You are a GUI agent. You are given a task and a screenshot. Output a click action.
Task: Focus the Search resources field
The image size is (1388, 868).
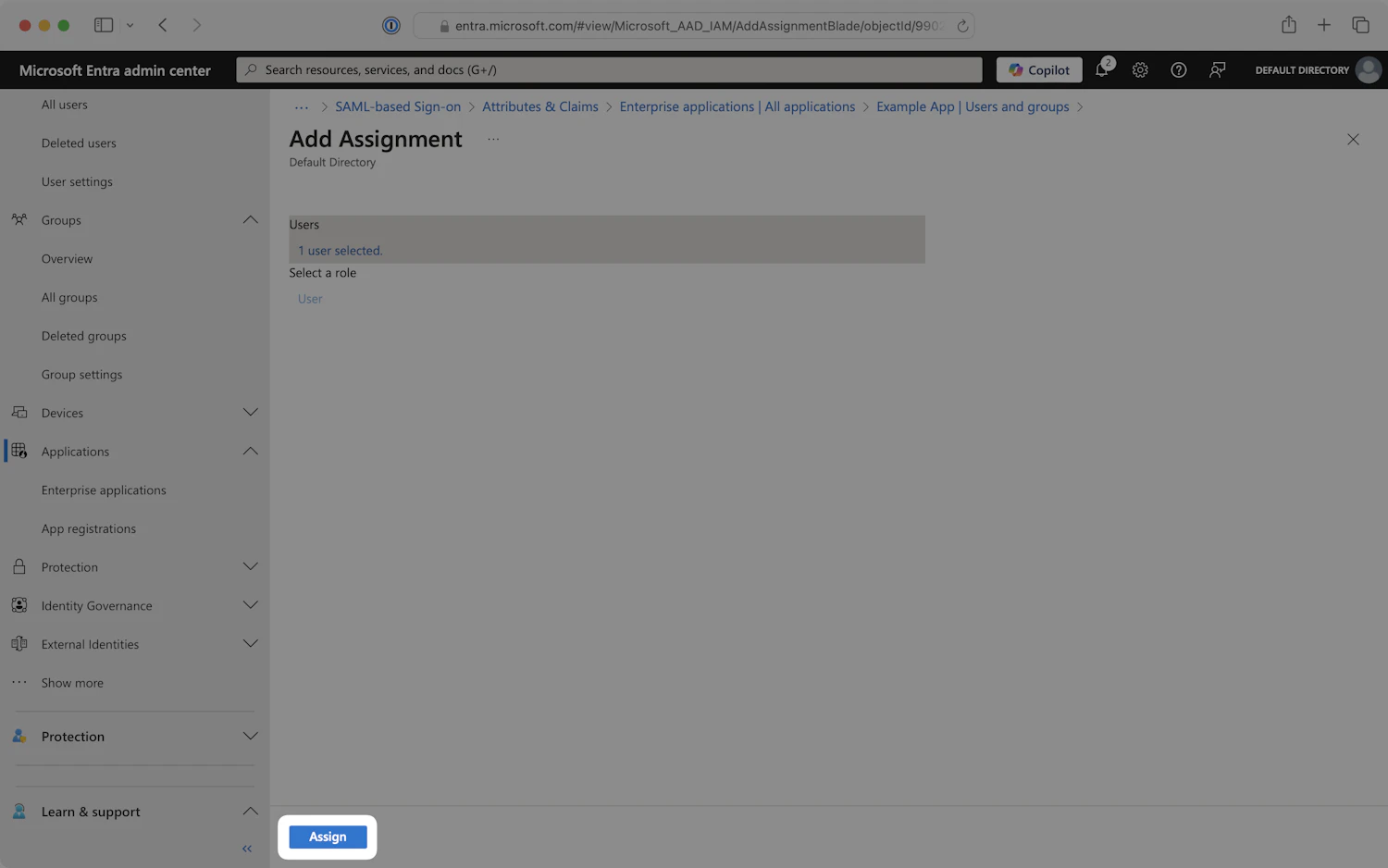(609, 70)
